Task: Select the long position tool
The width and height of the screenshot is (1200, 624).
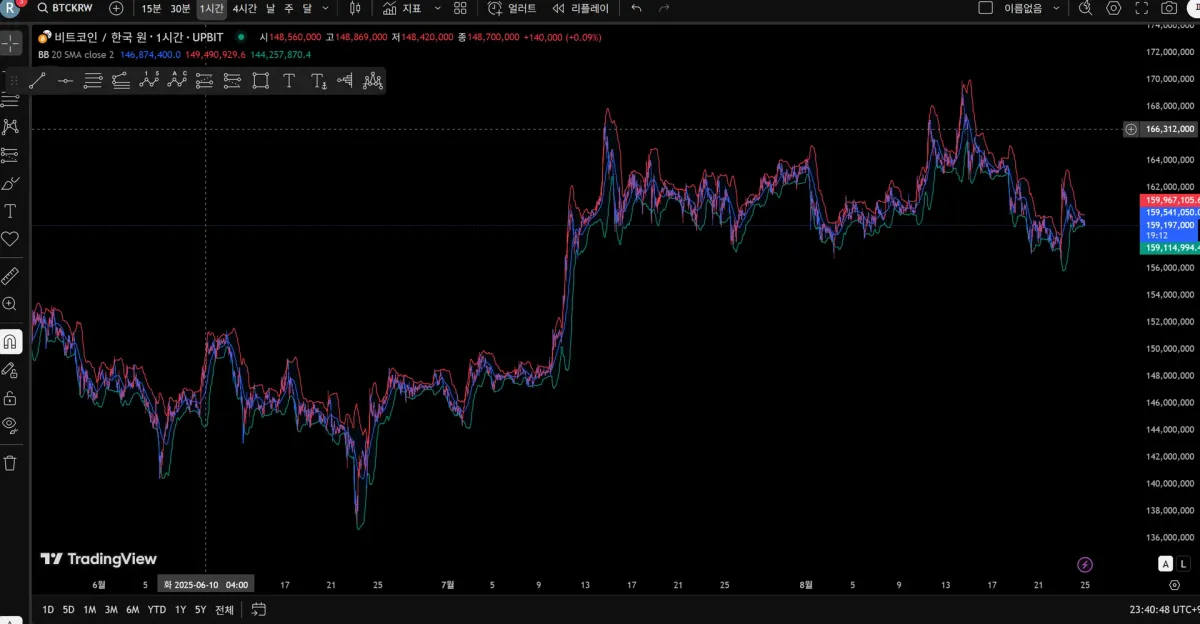Action: (205, 81)
